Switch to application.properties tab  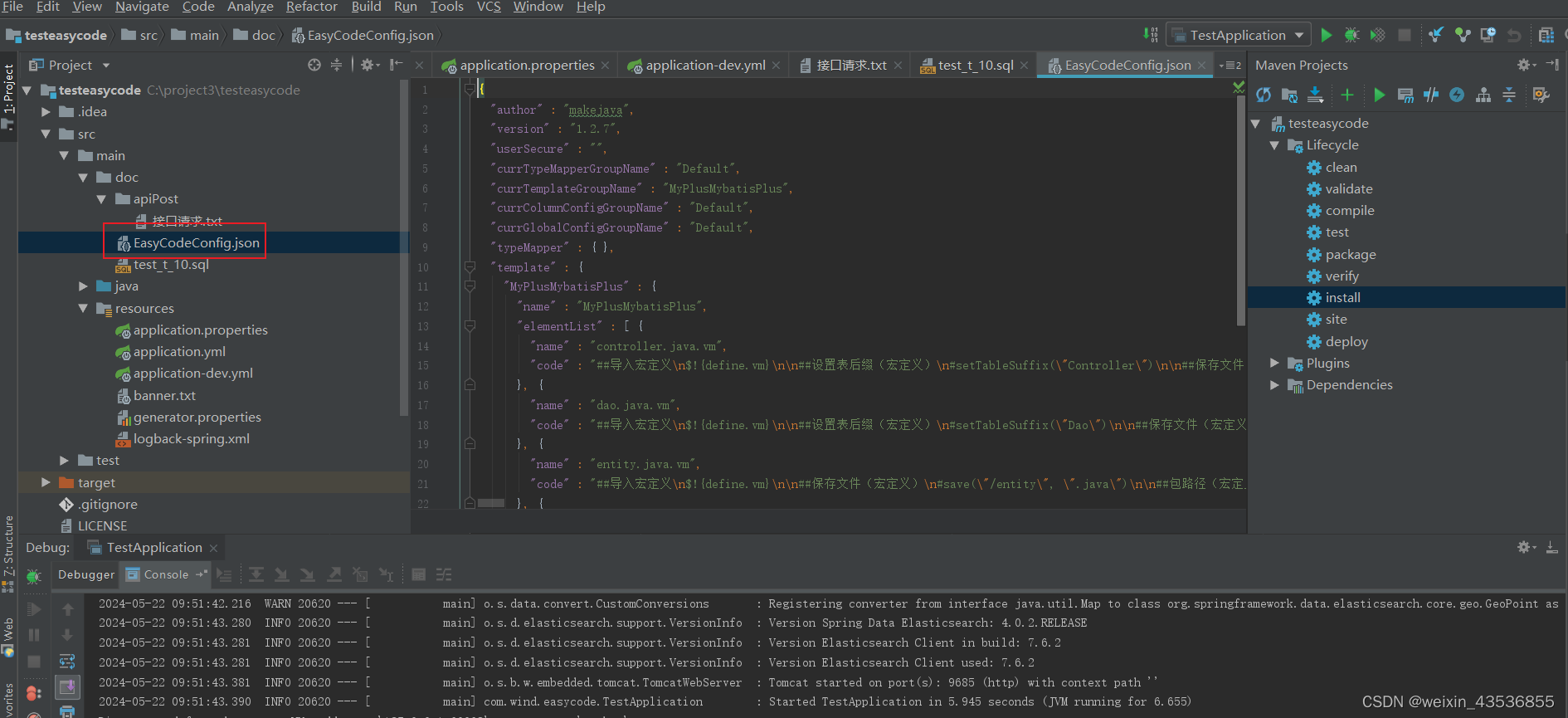pyautogui.click(x=527, y=65)
